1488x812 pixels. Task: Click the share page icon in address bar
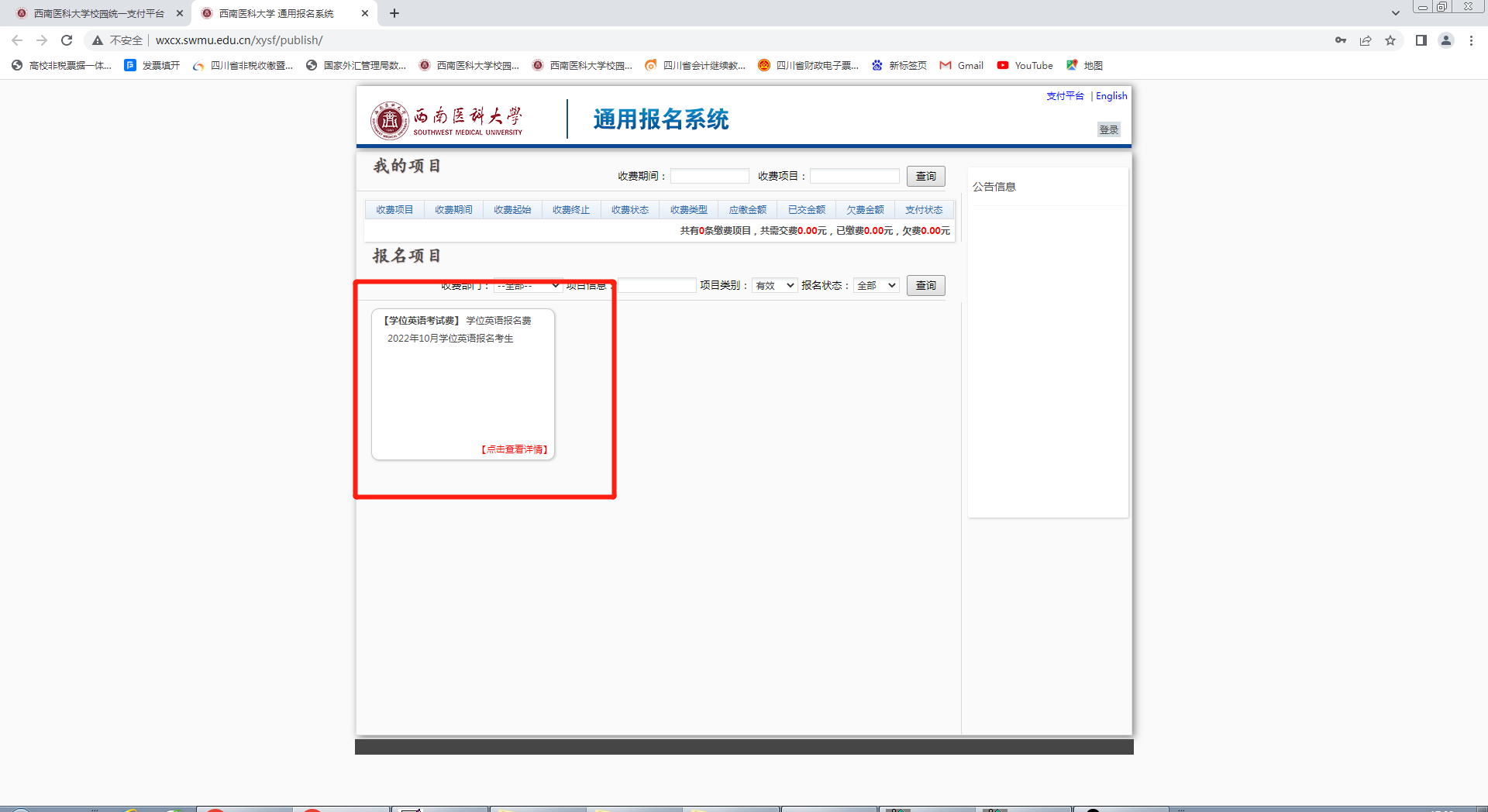coord(1366,40)
